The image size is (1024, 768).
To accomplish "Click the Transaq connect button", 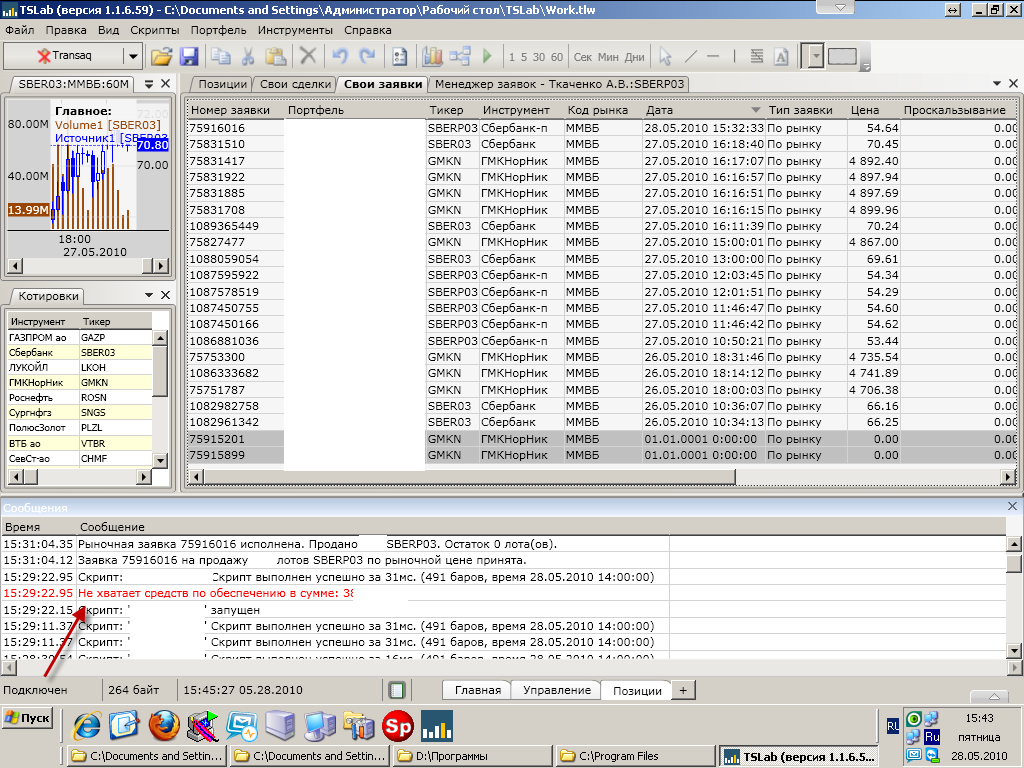I will (64, 56).
